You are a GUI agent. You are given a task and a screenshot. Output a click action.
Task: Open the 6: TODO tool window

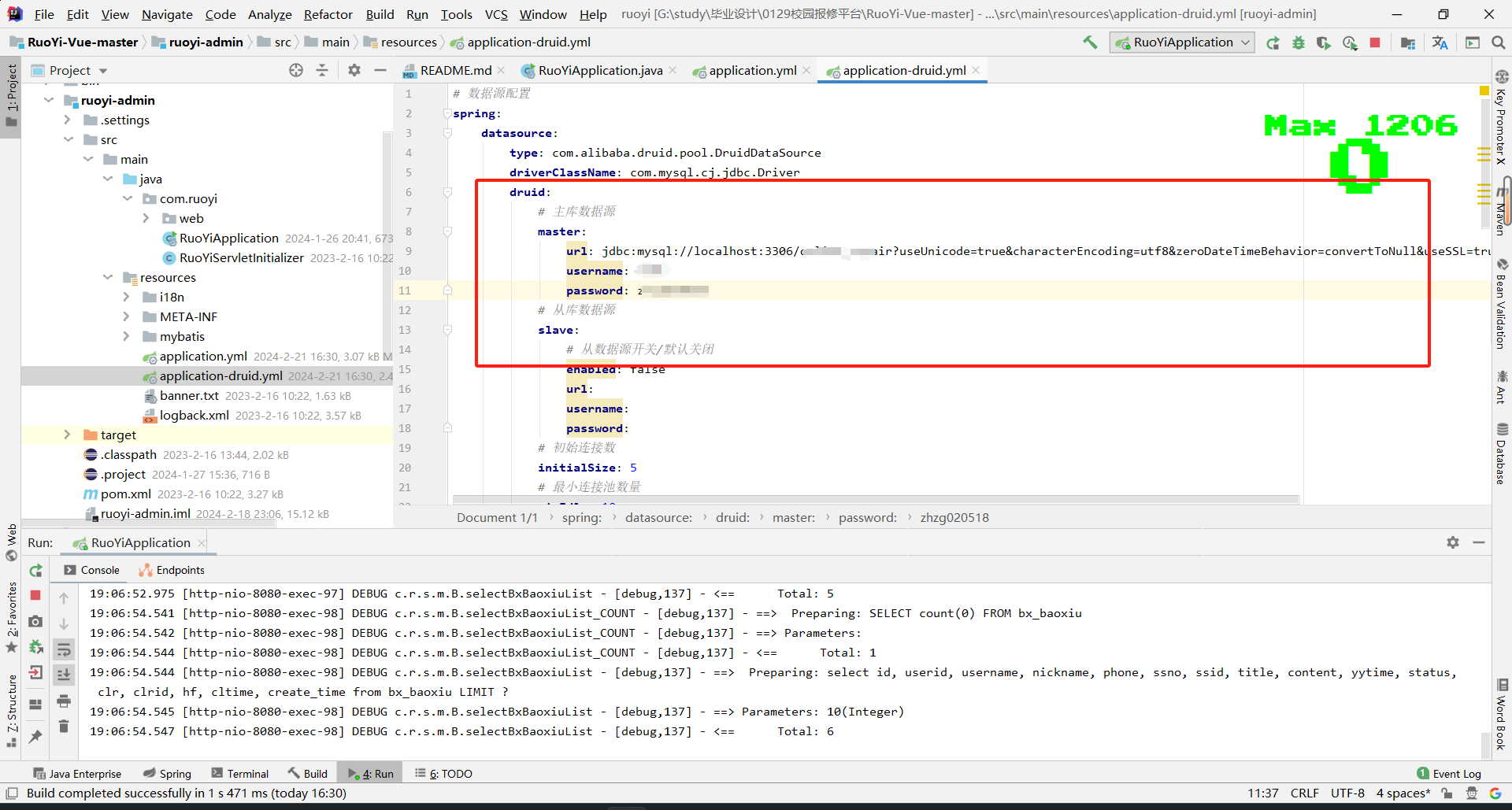(x=444, y=774)
